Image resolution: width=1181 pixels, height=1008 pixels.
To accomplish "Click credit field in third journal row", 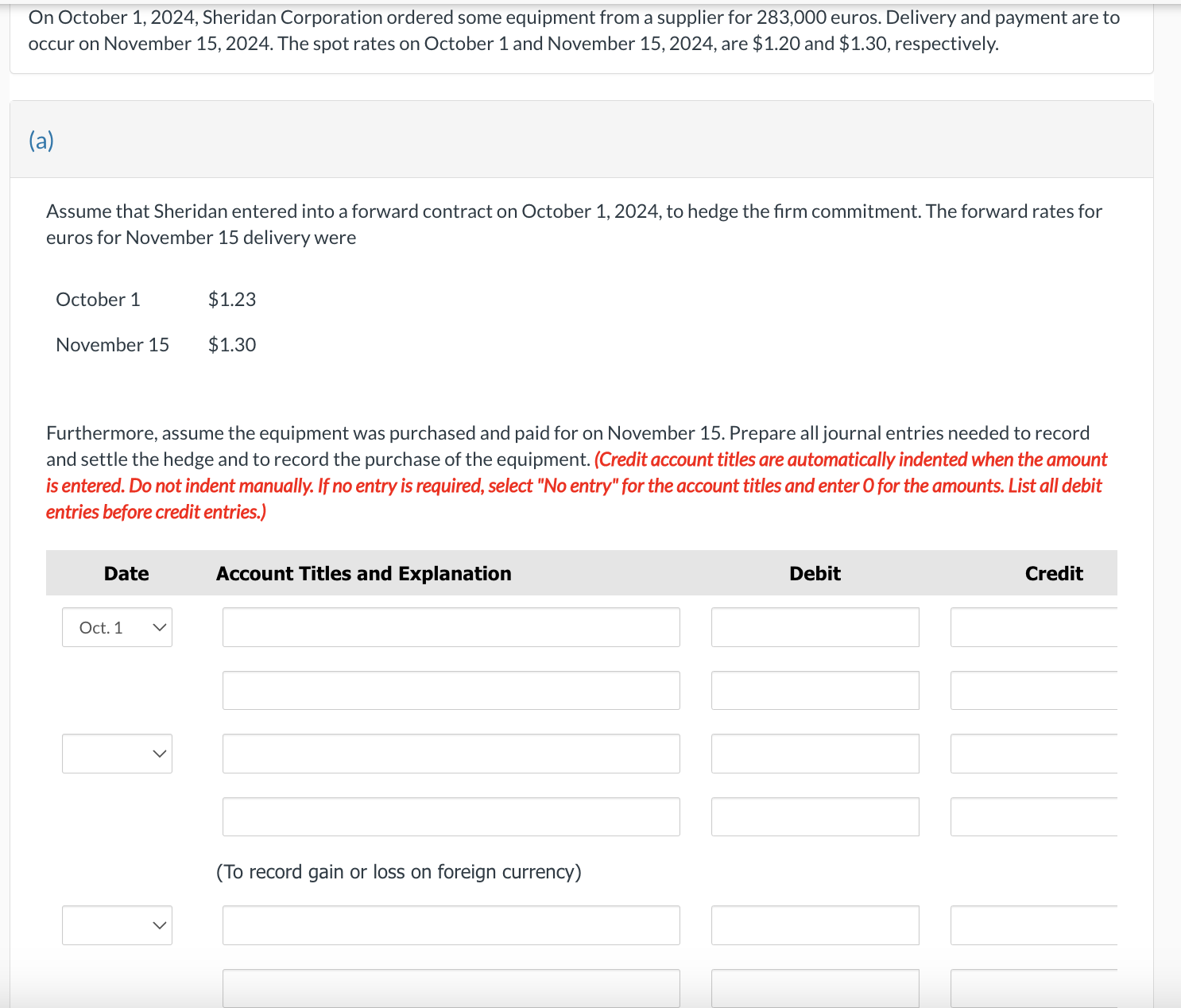I will pyautogui.click(x=1034, y=754).
